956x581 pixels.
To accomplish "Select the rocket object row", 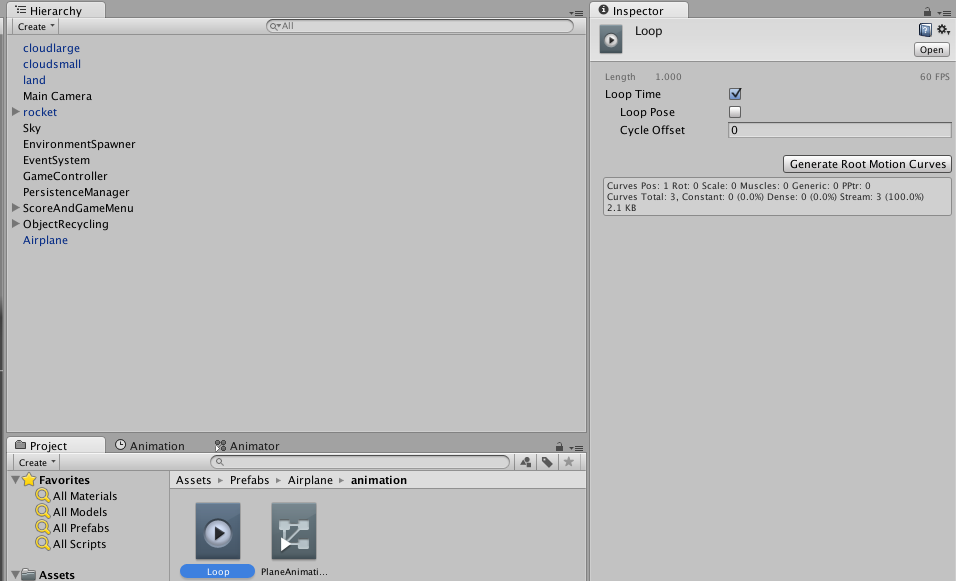I will [40, 112].
